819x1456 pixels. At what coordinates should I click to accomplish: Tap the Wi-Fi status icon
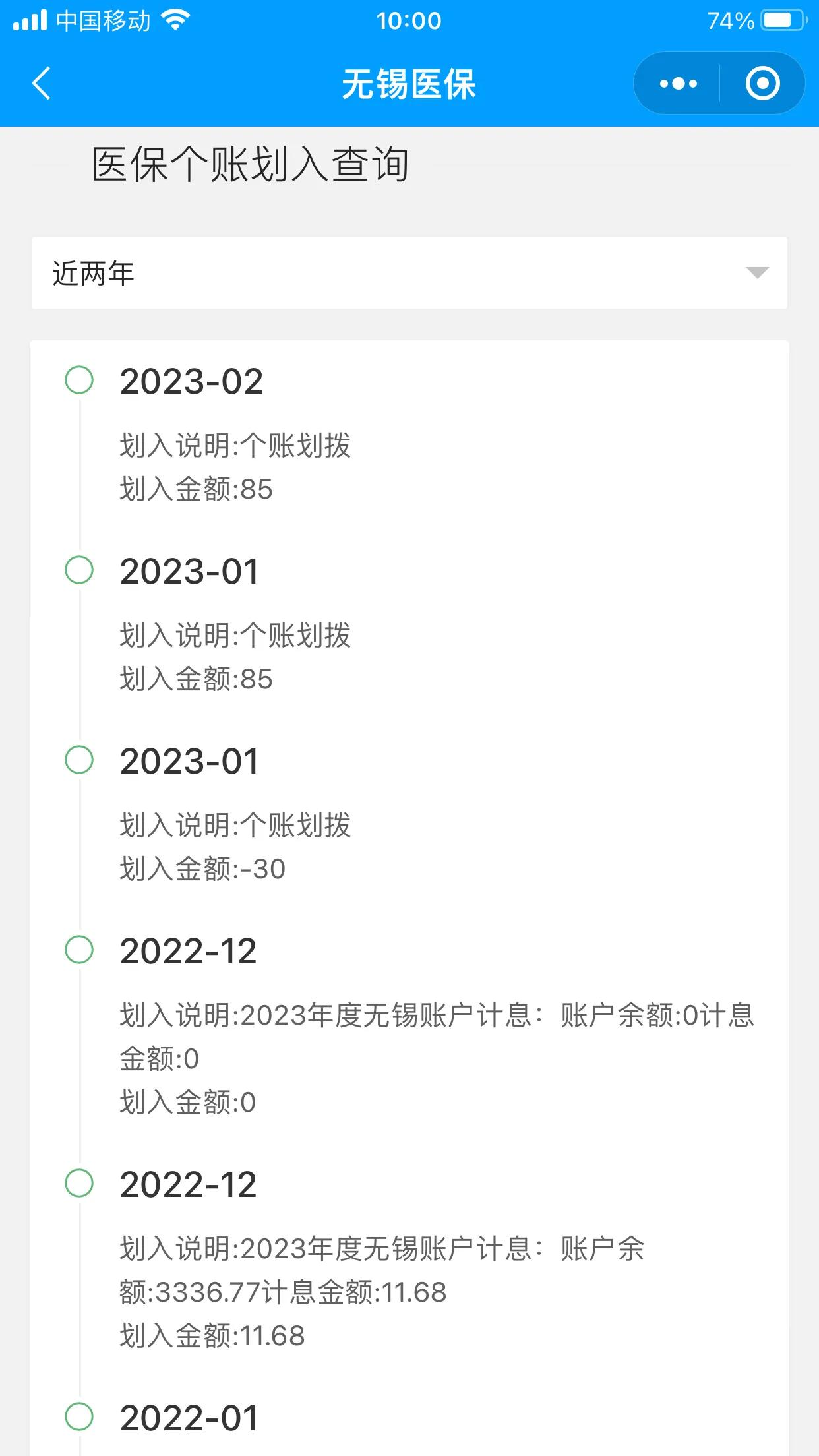click(175, 20)
